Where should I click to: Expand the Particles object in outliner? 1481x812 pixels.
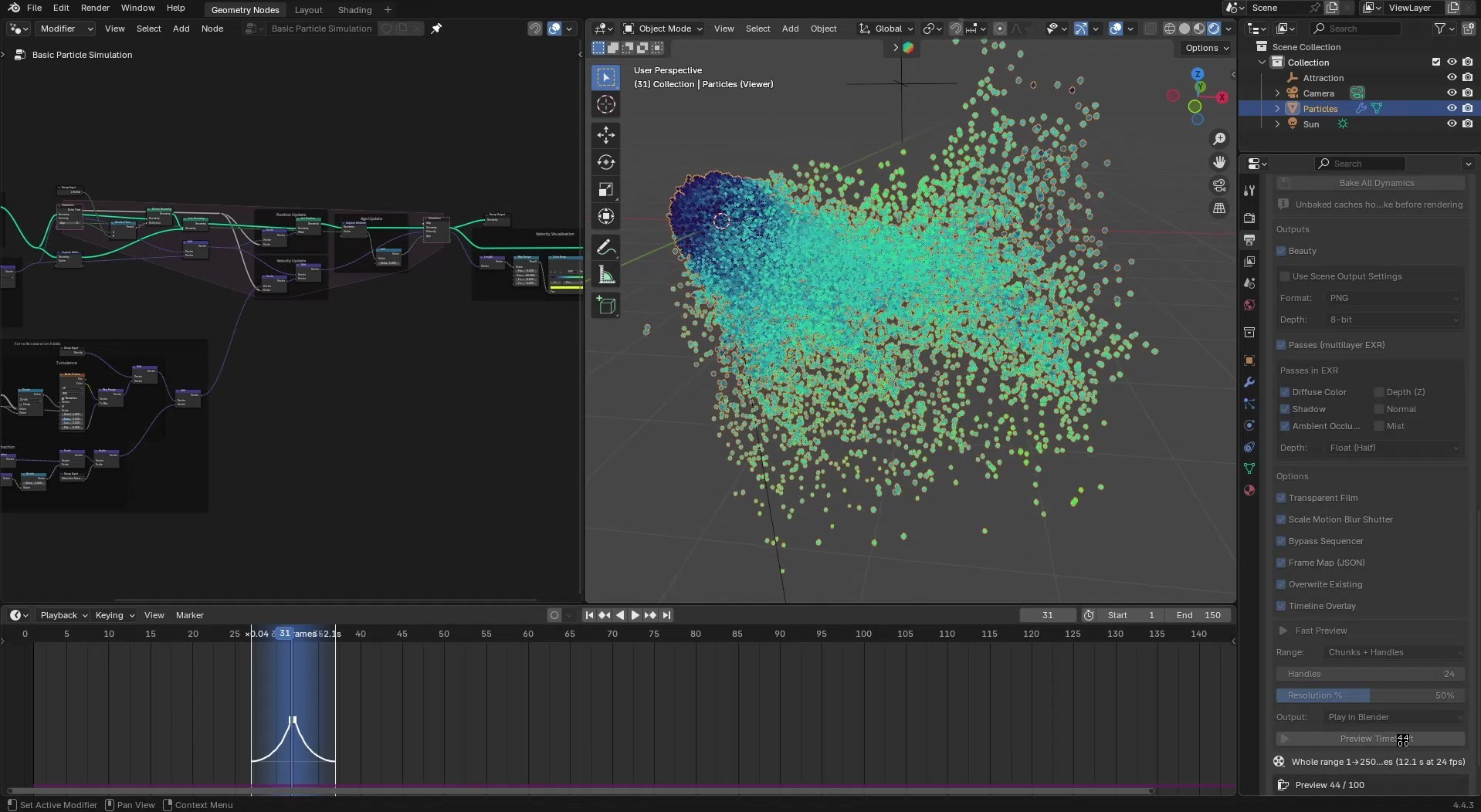click(1277, 109)
